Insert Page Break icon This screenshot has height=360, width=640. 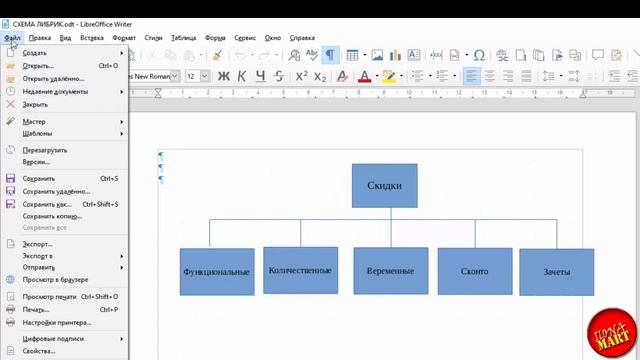[436, 55]
